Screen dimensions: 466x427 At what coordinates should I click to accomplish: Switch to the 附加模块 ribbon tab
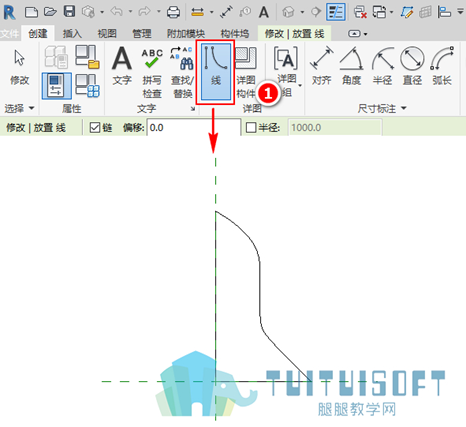tap(186, 34)
